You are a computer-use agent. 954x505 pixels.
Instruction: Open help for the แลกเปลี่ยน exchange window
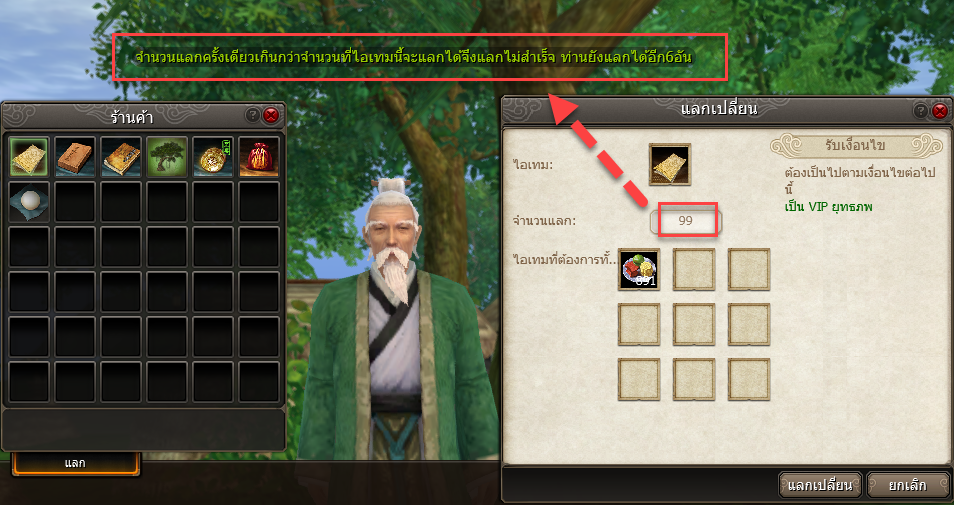coord(921,111)
